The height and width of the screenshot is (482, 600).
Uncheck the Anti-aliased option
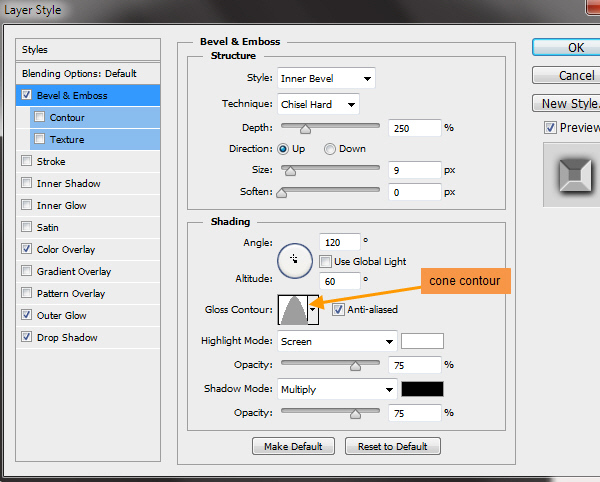click(x=338, y=310)
